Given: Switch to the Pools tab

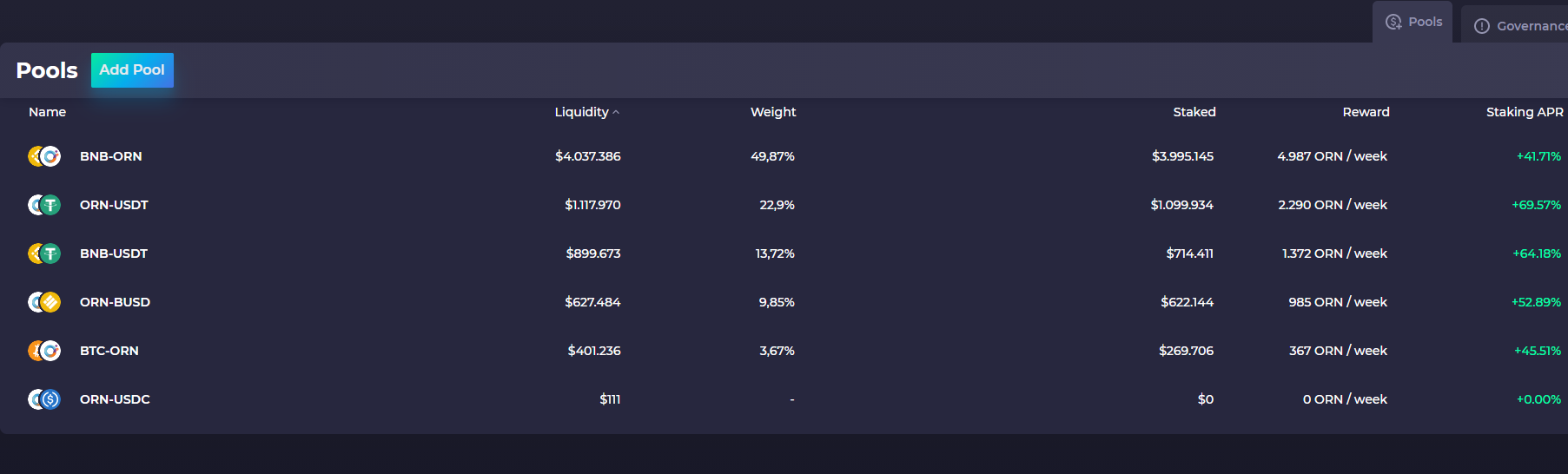Looking at the screenshot, I should tap(1413, 22).
